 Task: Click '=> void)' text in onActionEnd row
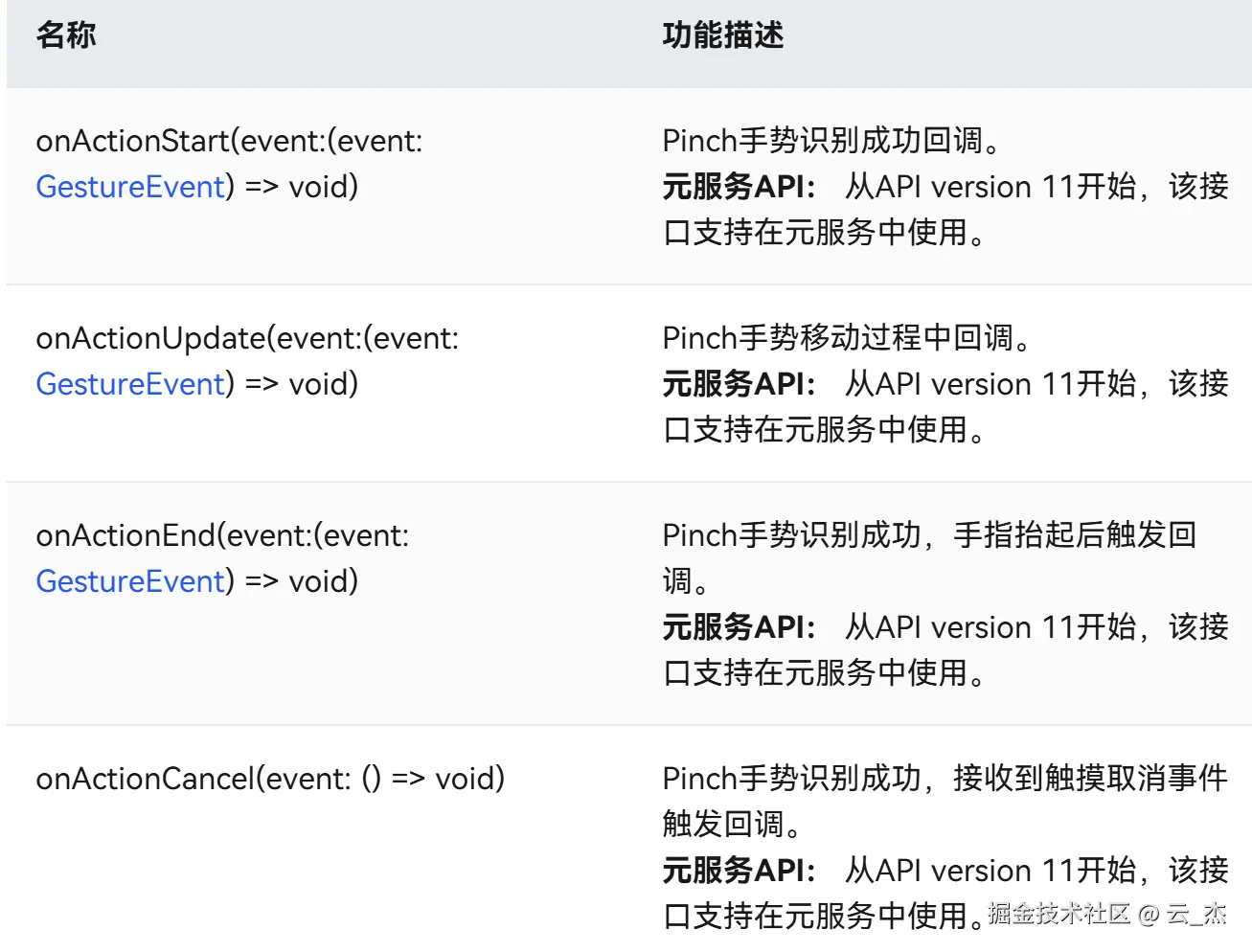coord(302,580)
